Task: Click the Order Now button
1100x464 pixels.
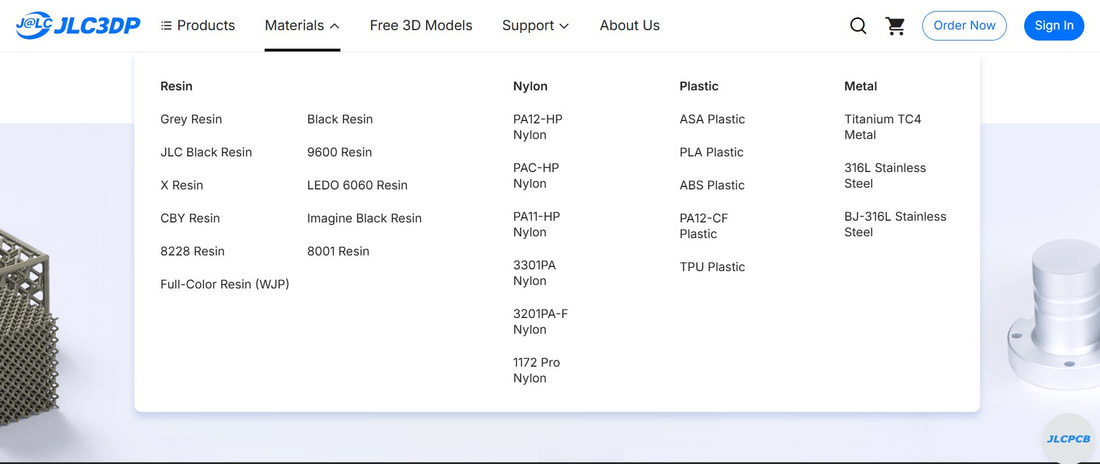Action: (x=964, y=25)
